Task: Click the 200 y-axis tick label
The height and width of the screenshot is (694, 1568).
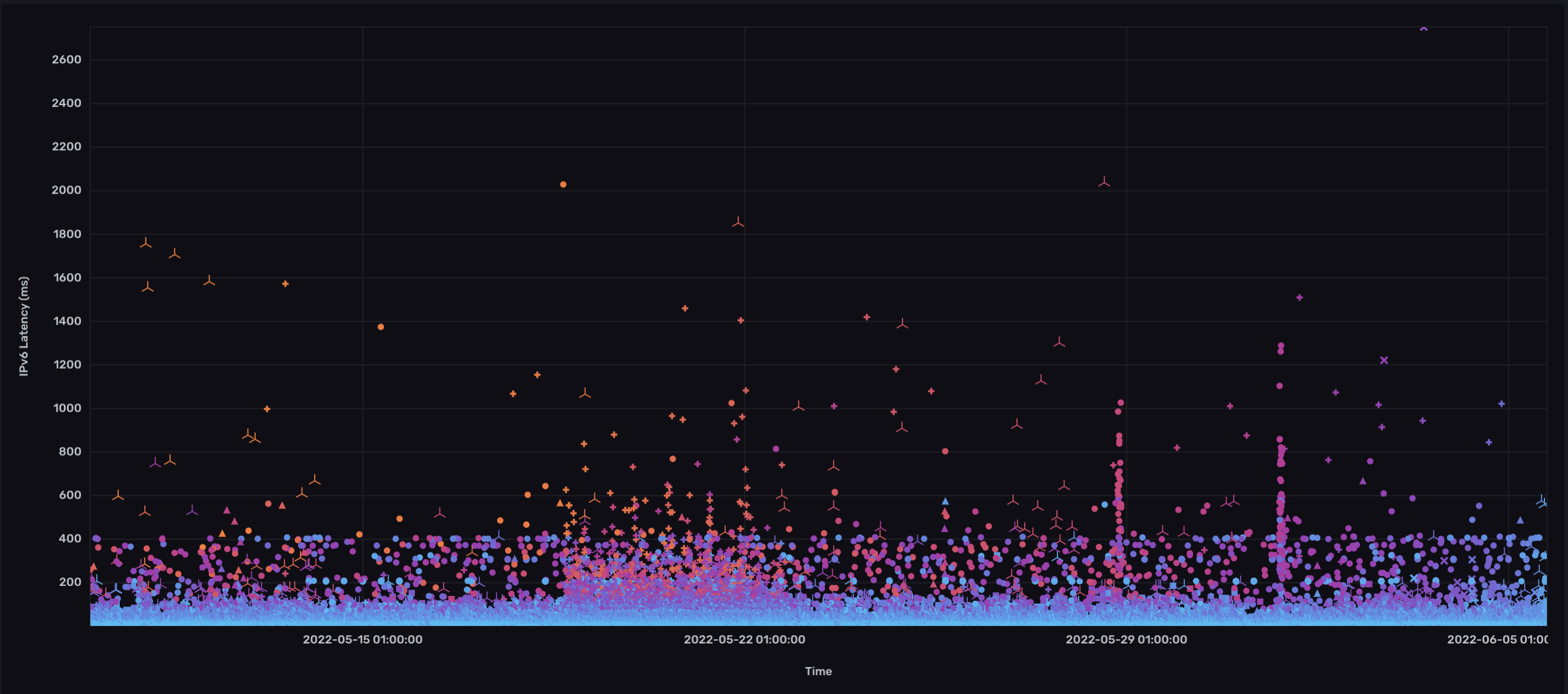Action: [x=70, y=582]
